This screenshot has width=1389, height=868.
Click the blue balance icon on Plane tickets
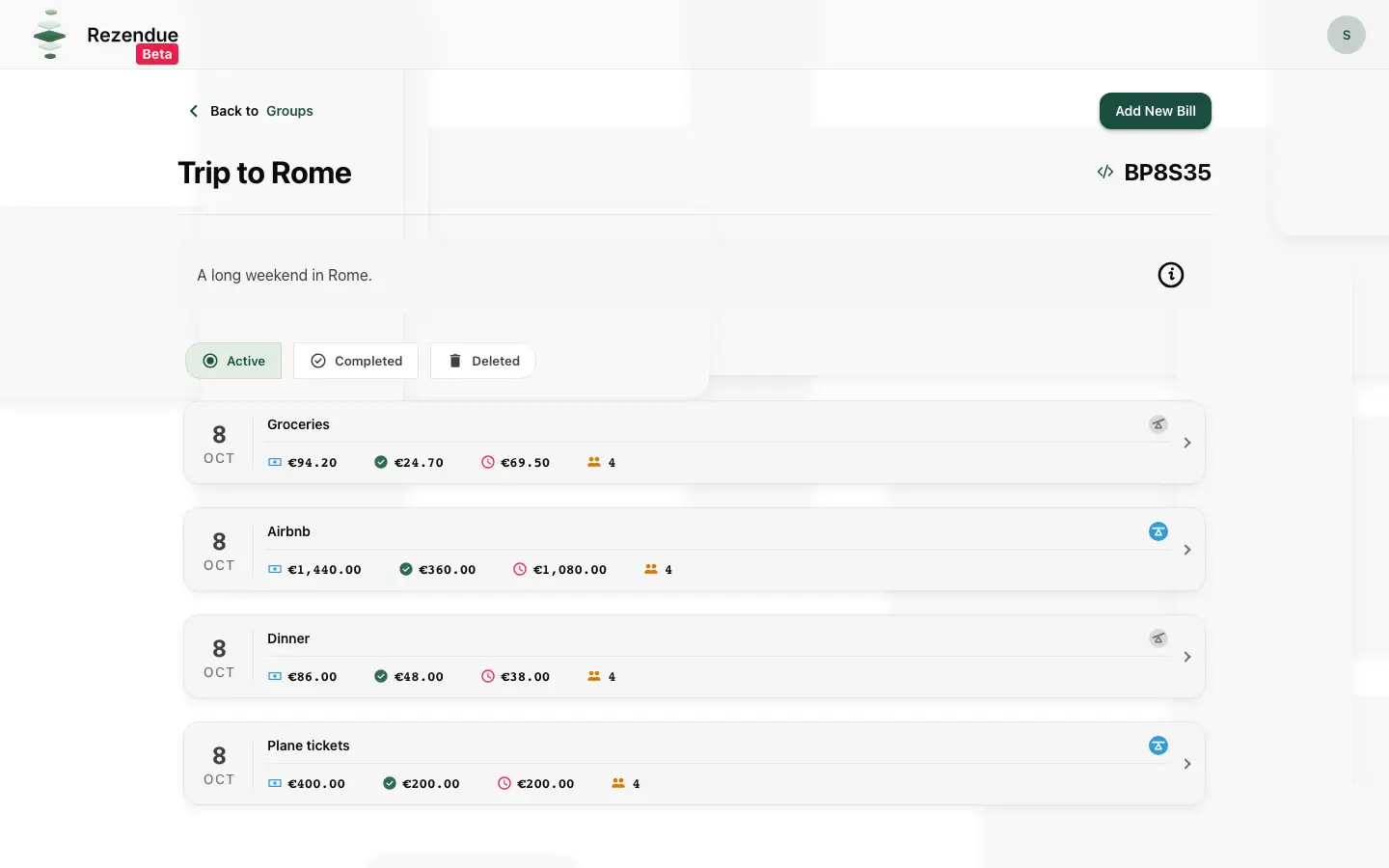pos(1158,746)
